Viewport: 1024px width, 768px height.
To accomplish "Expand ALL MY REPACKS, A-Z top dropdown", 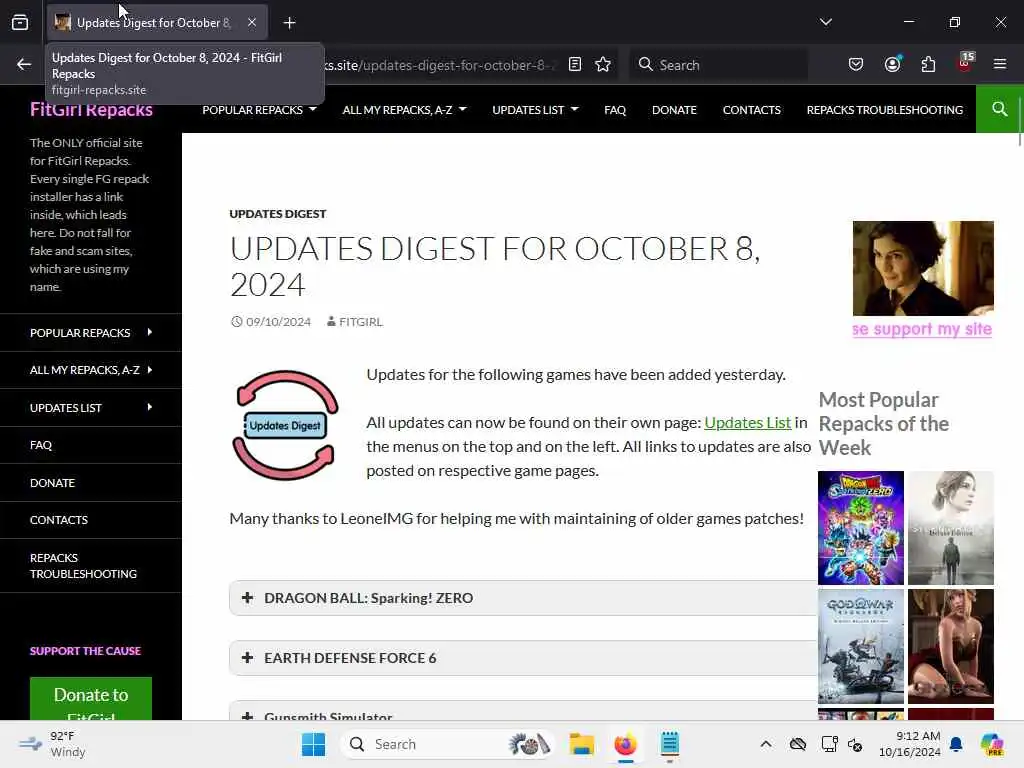I will 404,110.
